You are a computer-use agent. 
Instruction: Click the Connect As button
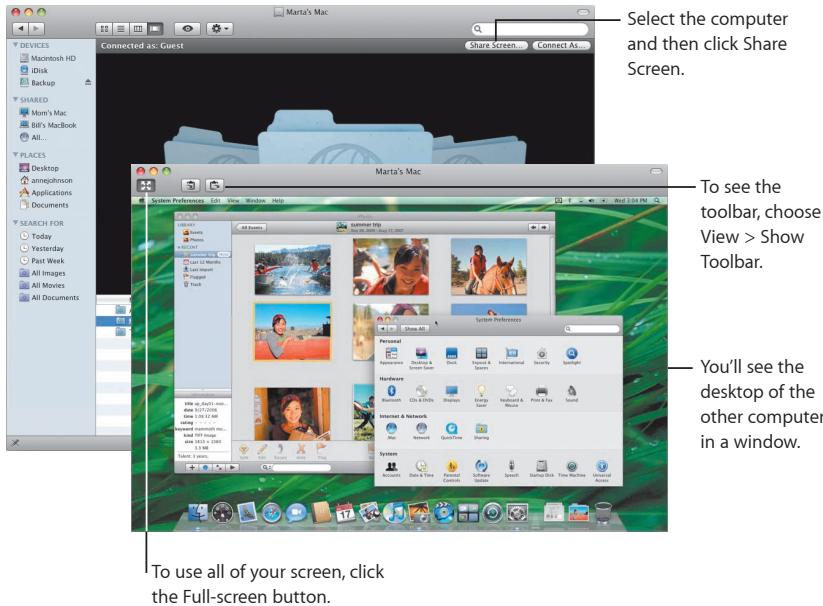(561, 46)
